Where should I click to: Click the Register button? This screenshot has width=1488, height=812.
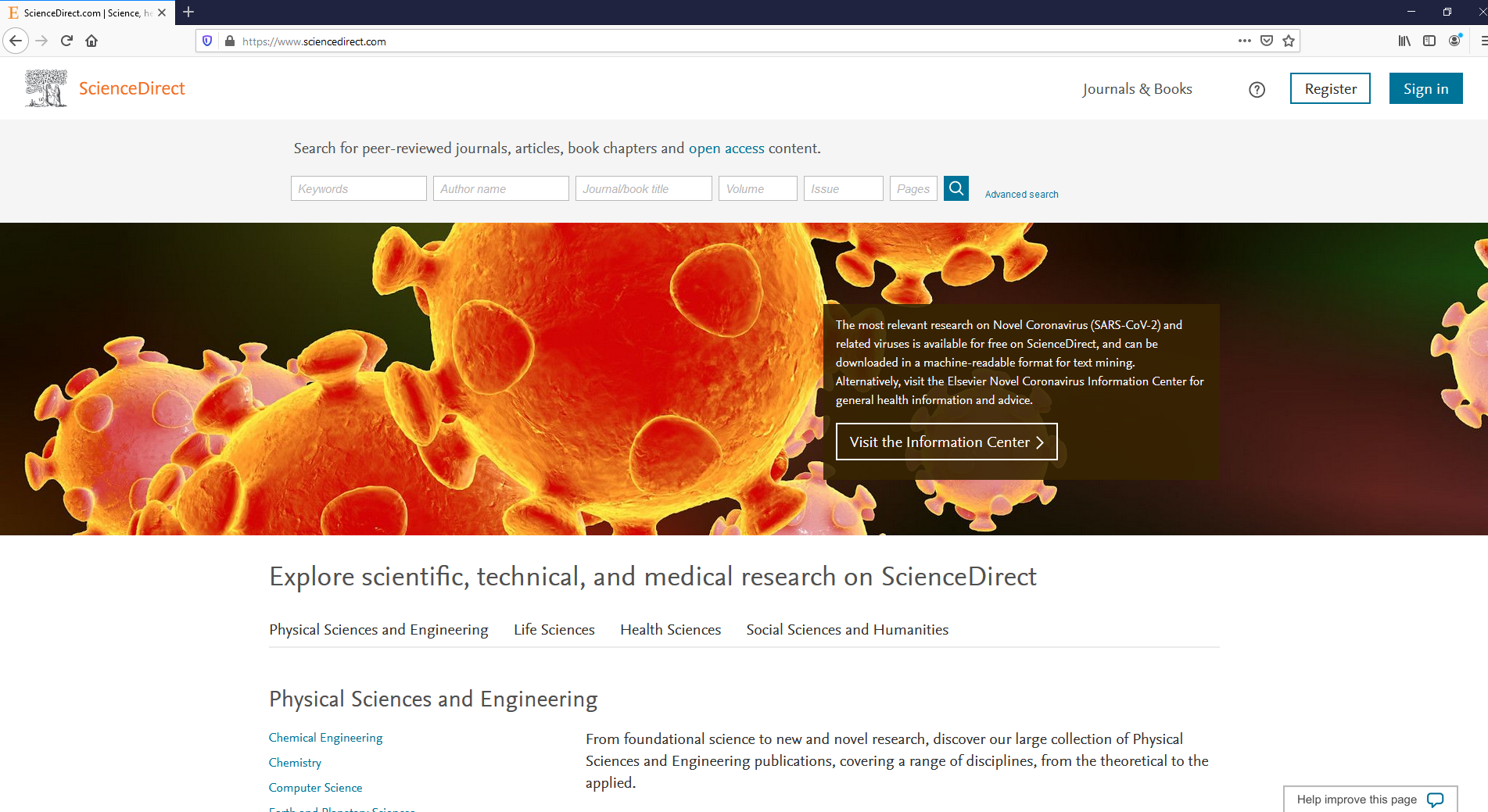click(1330, 88)
